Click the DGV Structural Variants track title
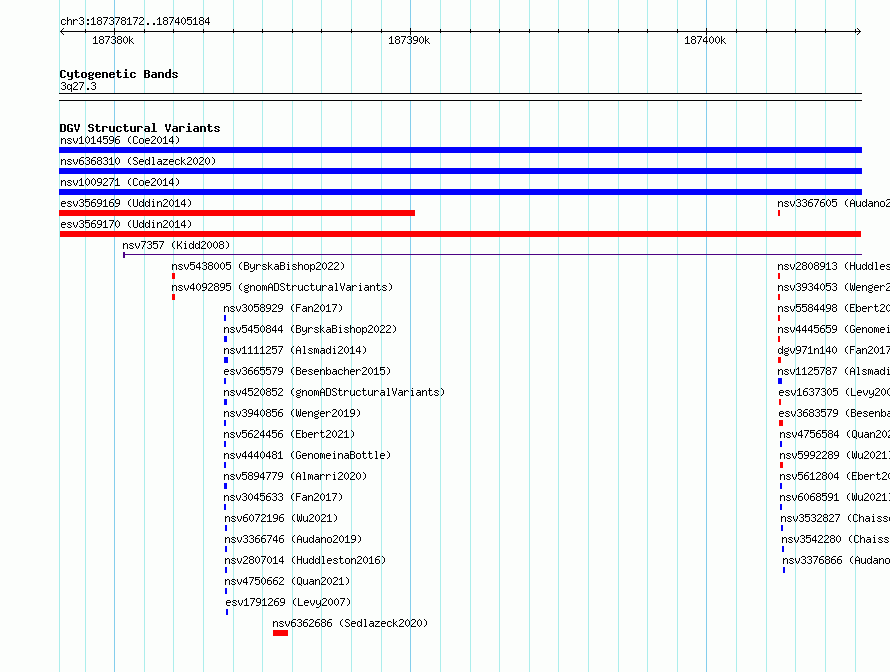 point(140,128)
